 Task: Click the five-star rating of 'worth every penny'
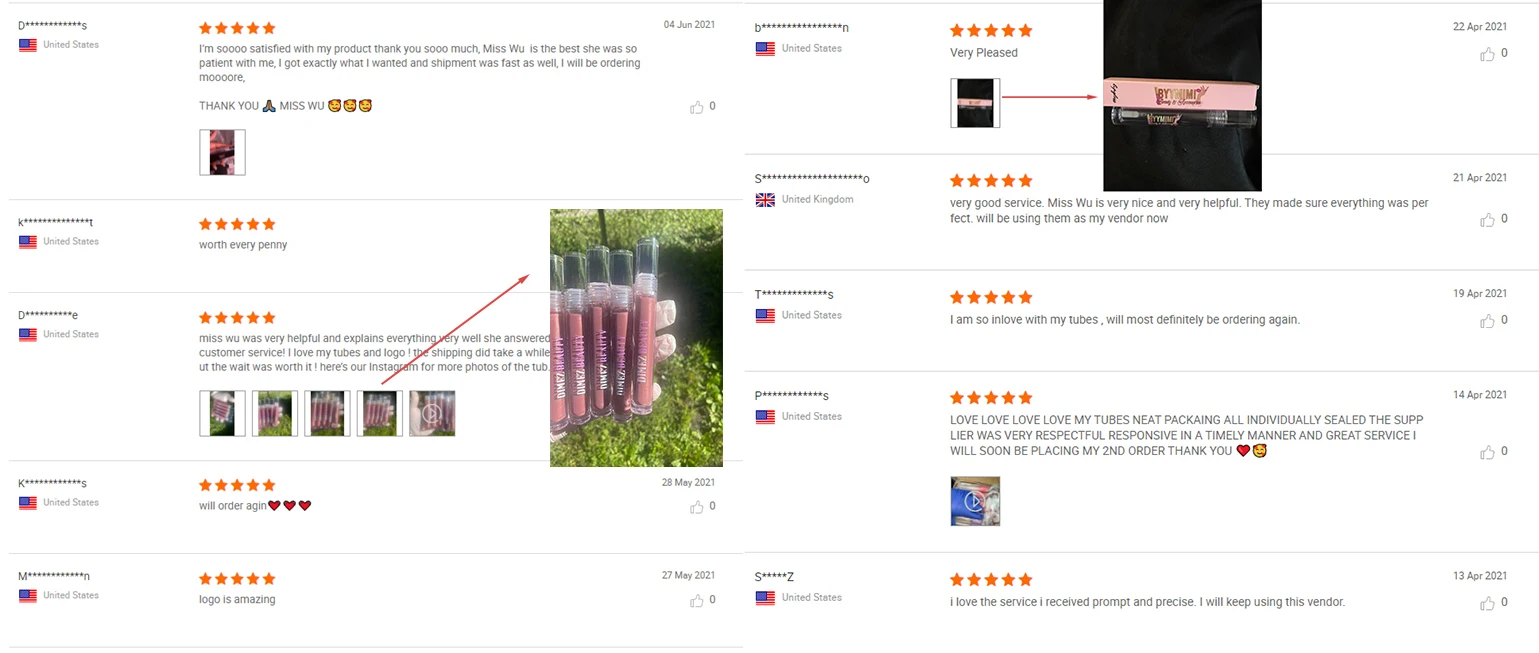(x=237, y=224)
